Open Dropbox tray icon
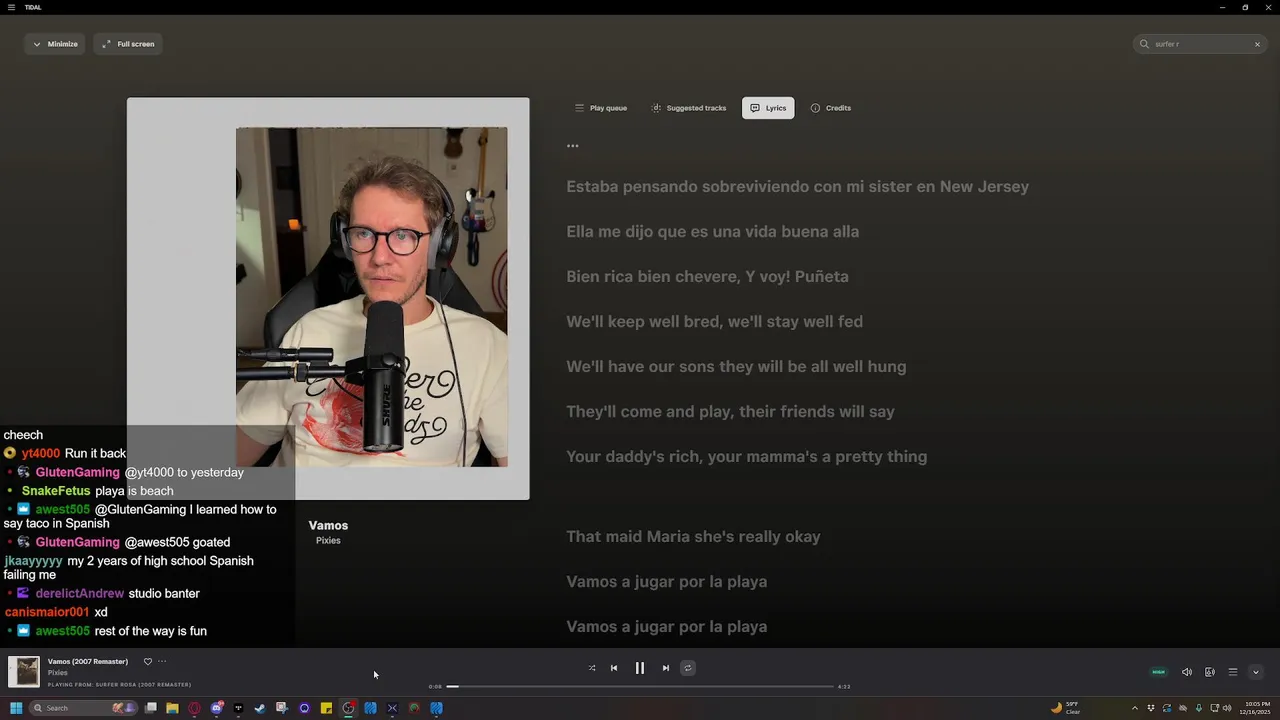This screenshot has height=720, width=1280. coord(1151,708)
